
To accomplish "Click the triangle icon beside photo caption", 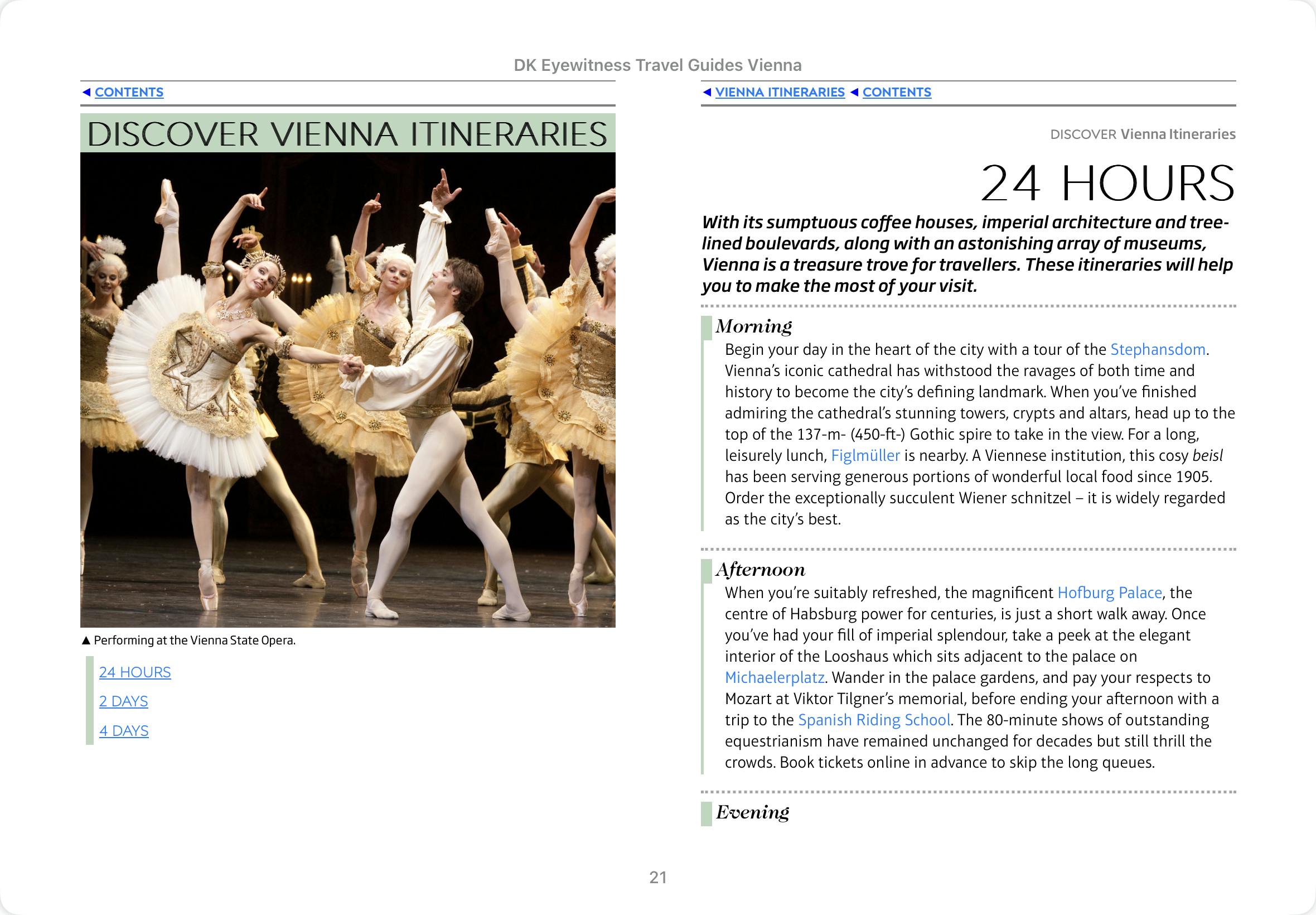I will click(86, 641).
